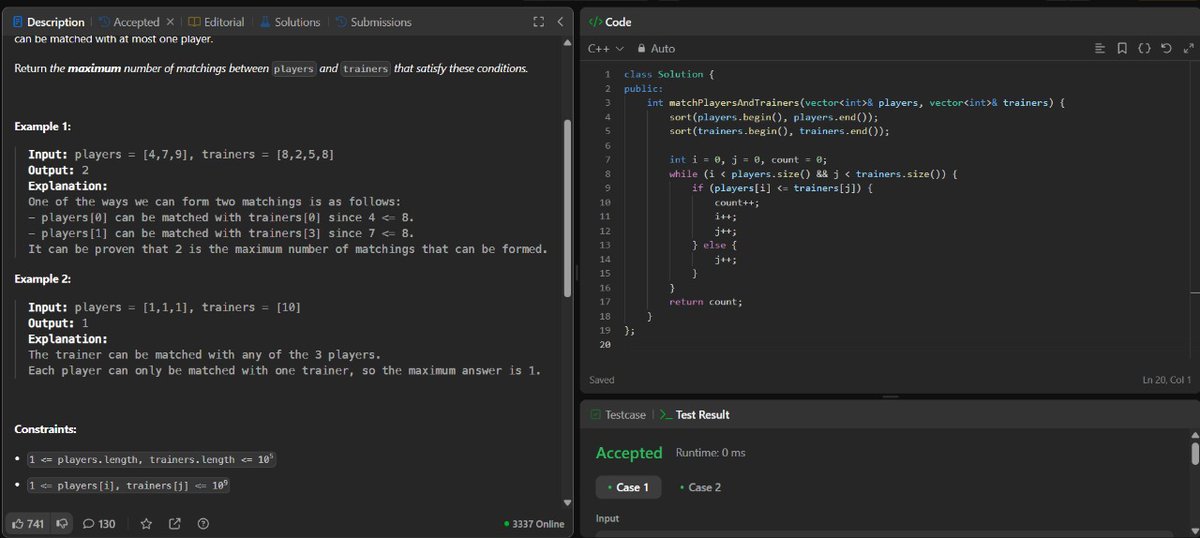Image resolution: width=1200 pixels, height=538 pixels.
Task: Switch to the Testcase tab
Action: 619,415
